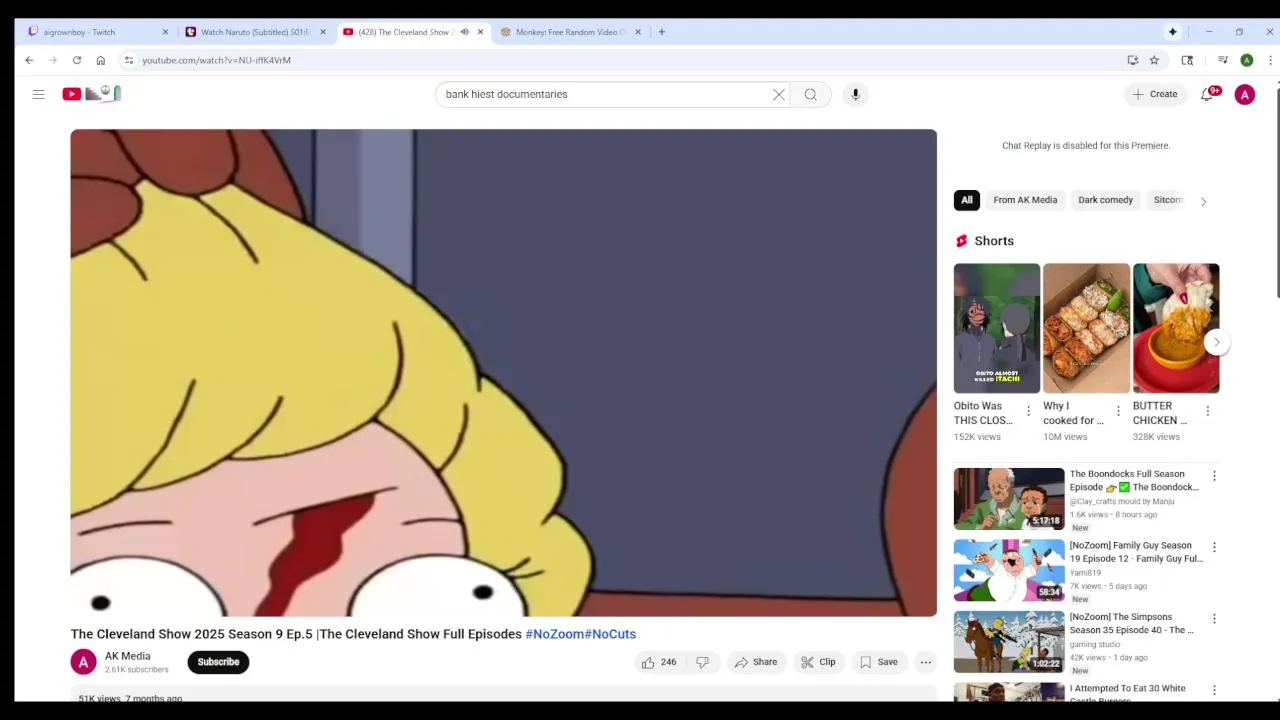Open options for I Attempted To Eat video
The width and height of the screenshot is (1280, 720).
click(x=1214, y=690)
